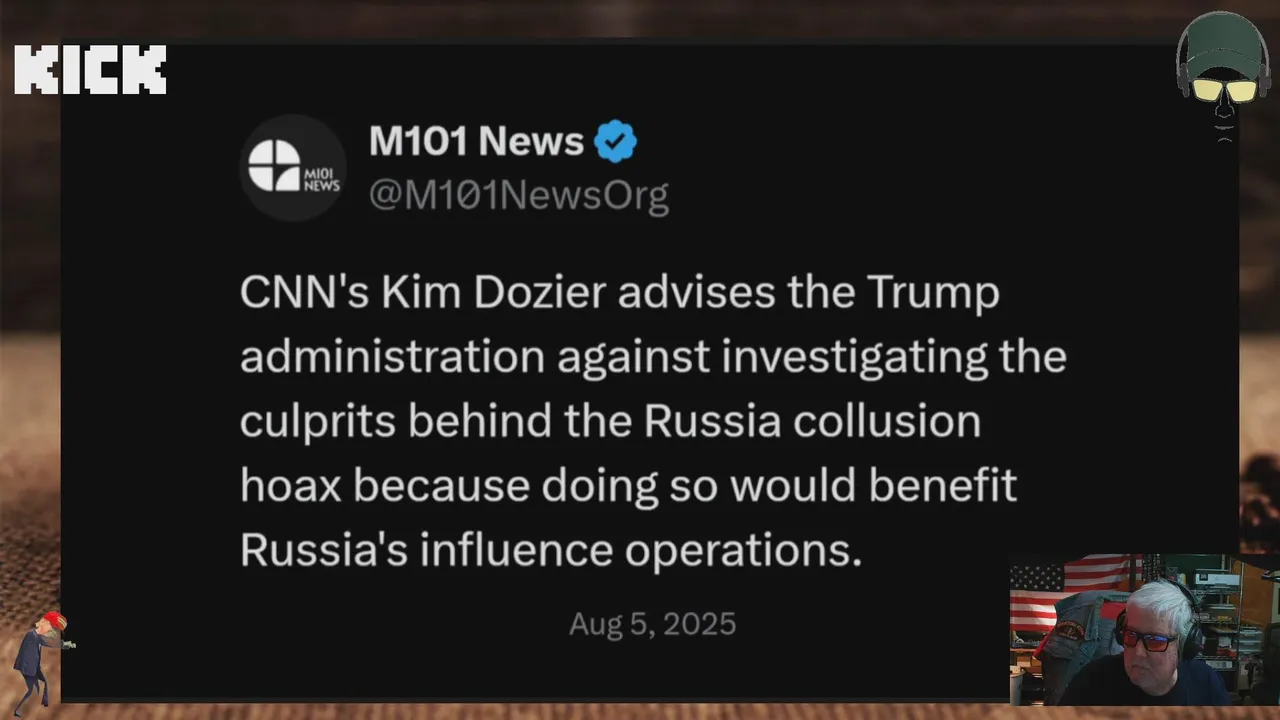Viewport: 1280px width, 720px height.
Task: Click the streamer avatar with green cap and headphones
Action: [1223, 73]
